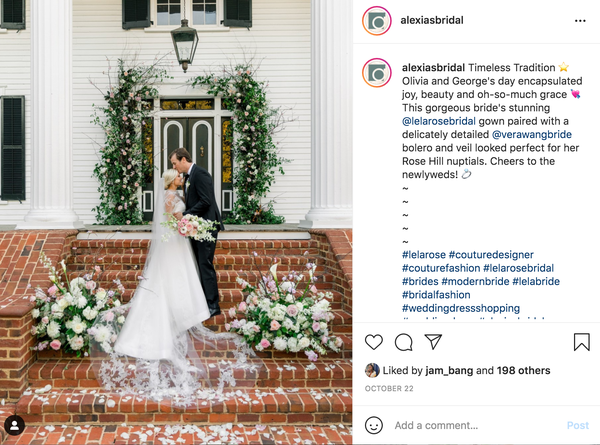Save post with the bookmark icon
The image size is (600, 445).
click(581, 342)
